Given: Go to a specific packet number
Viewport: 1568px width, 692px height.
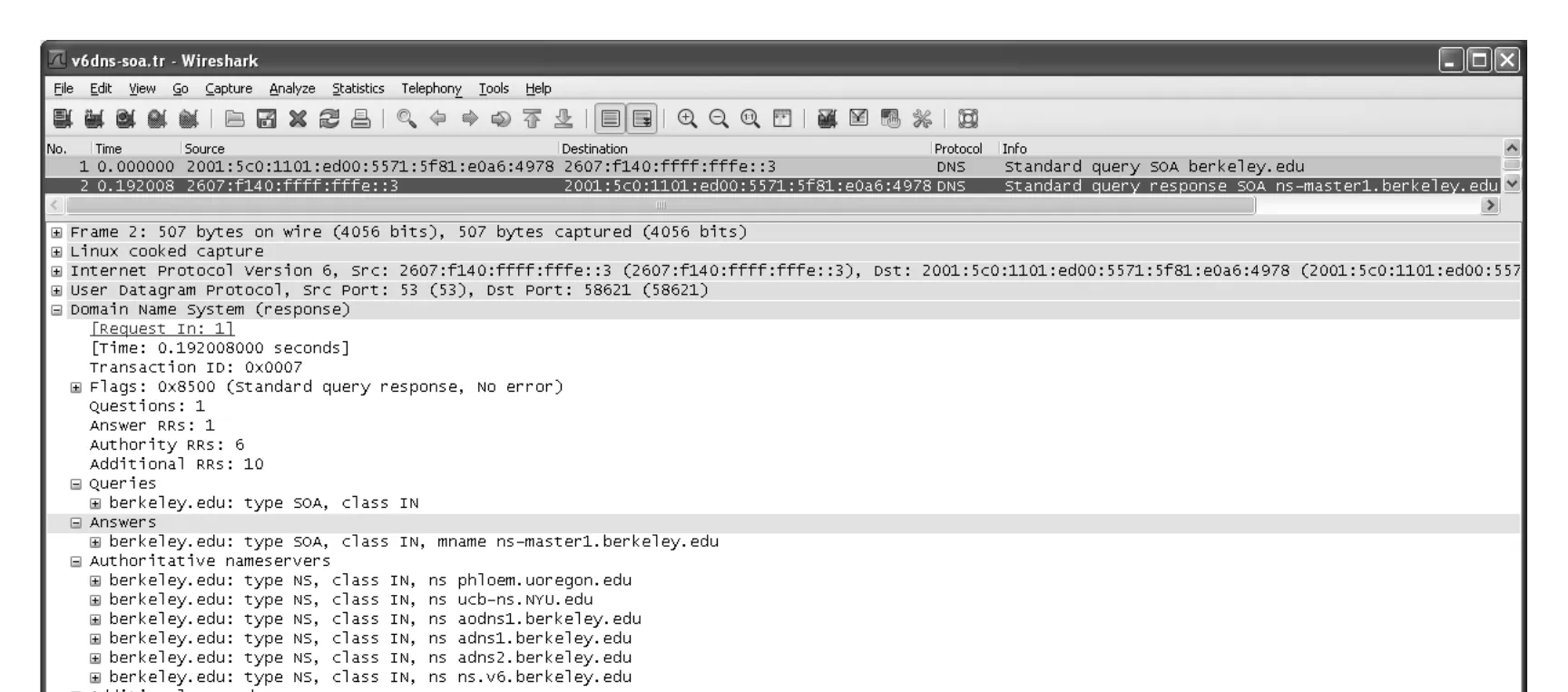Looking at the screenshot, I should [x=501, y=119].
